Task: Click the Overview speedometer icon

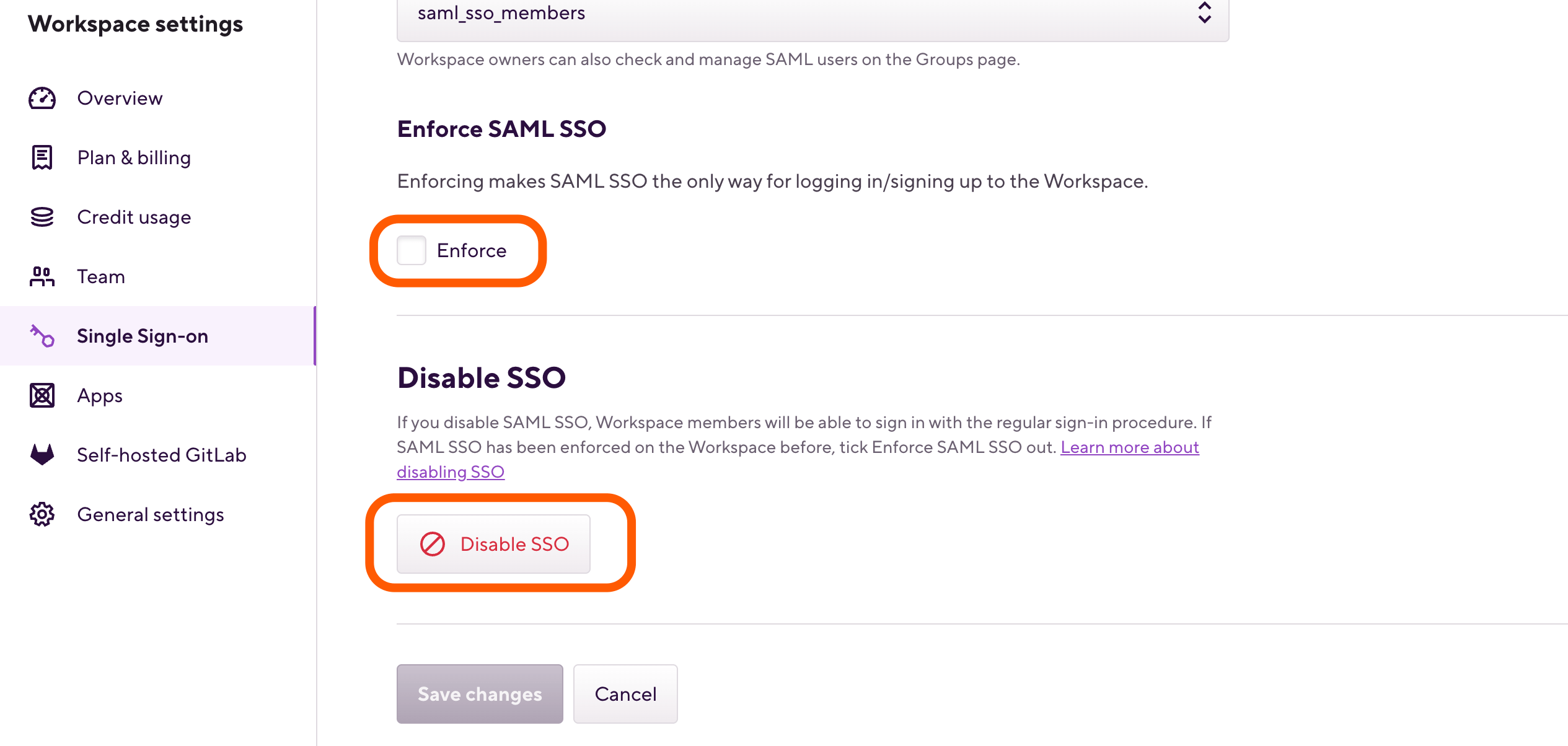Action: tap(41, 98)
